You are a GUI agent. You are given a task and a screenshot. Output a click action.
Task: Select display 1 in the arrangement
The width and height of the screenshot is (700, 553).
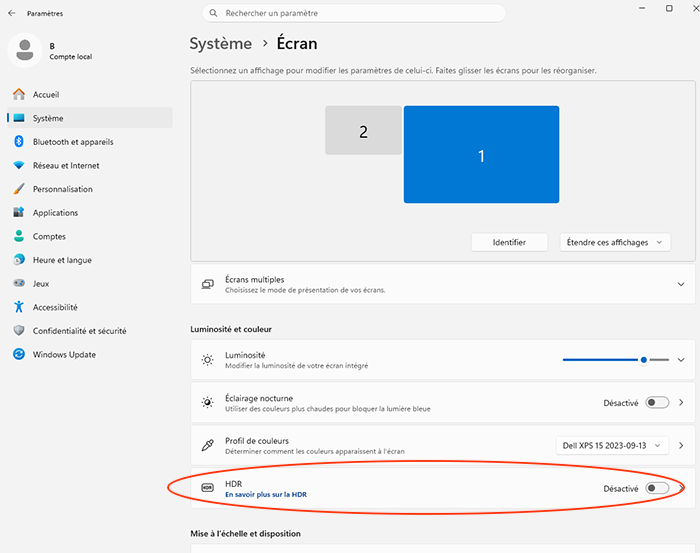[481, 154]
